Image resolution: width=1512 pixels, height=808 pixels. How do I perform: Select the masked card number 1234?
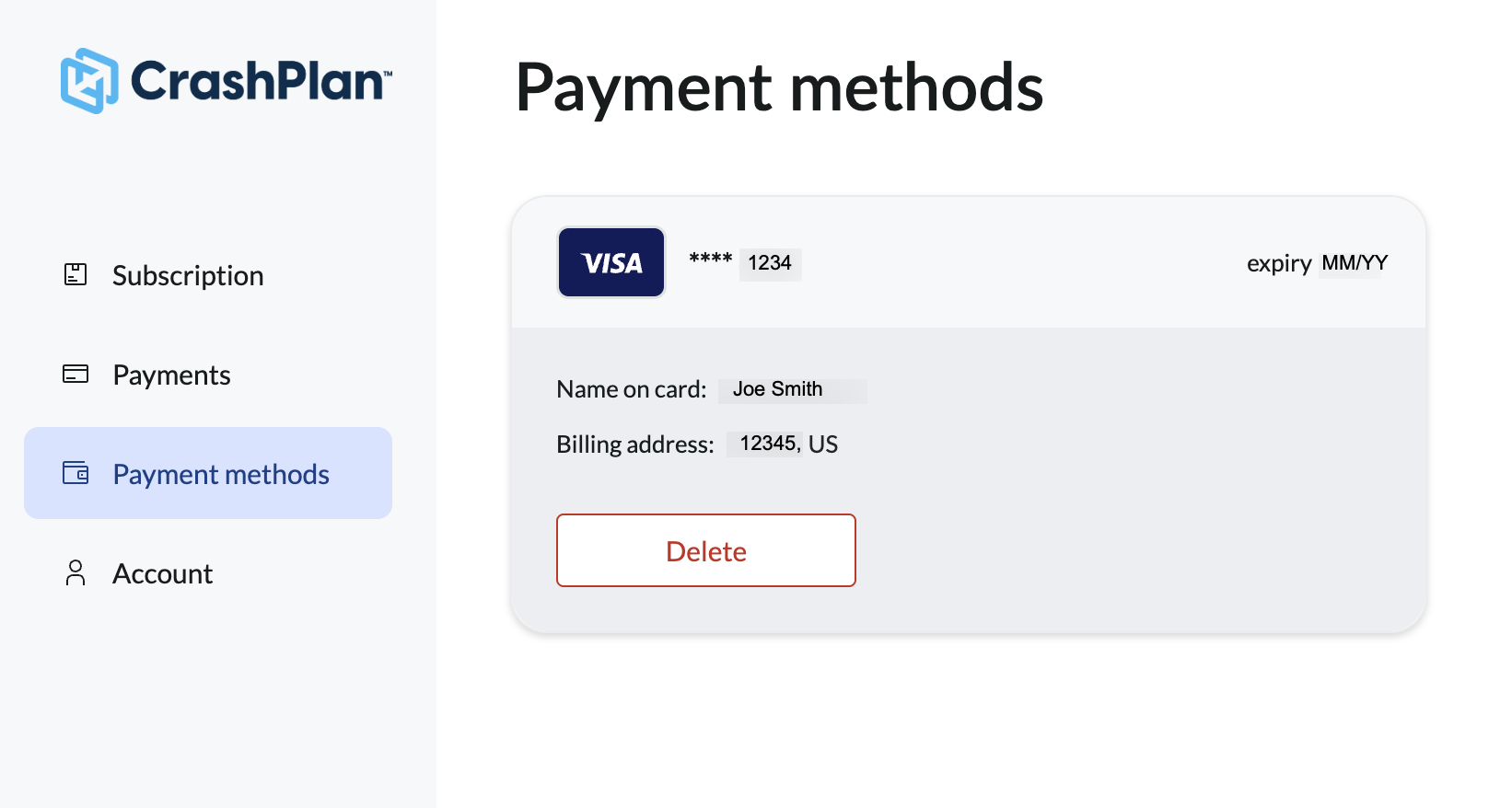(x=769, y=263)
